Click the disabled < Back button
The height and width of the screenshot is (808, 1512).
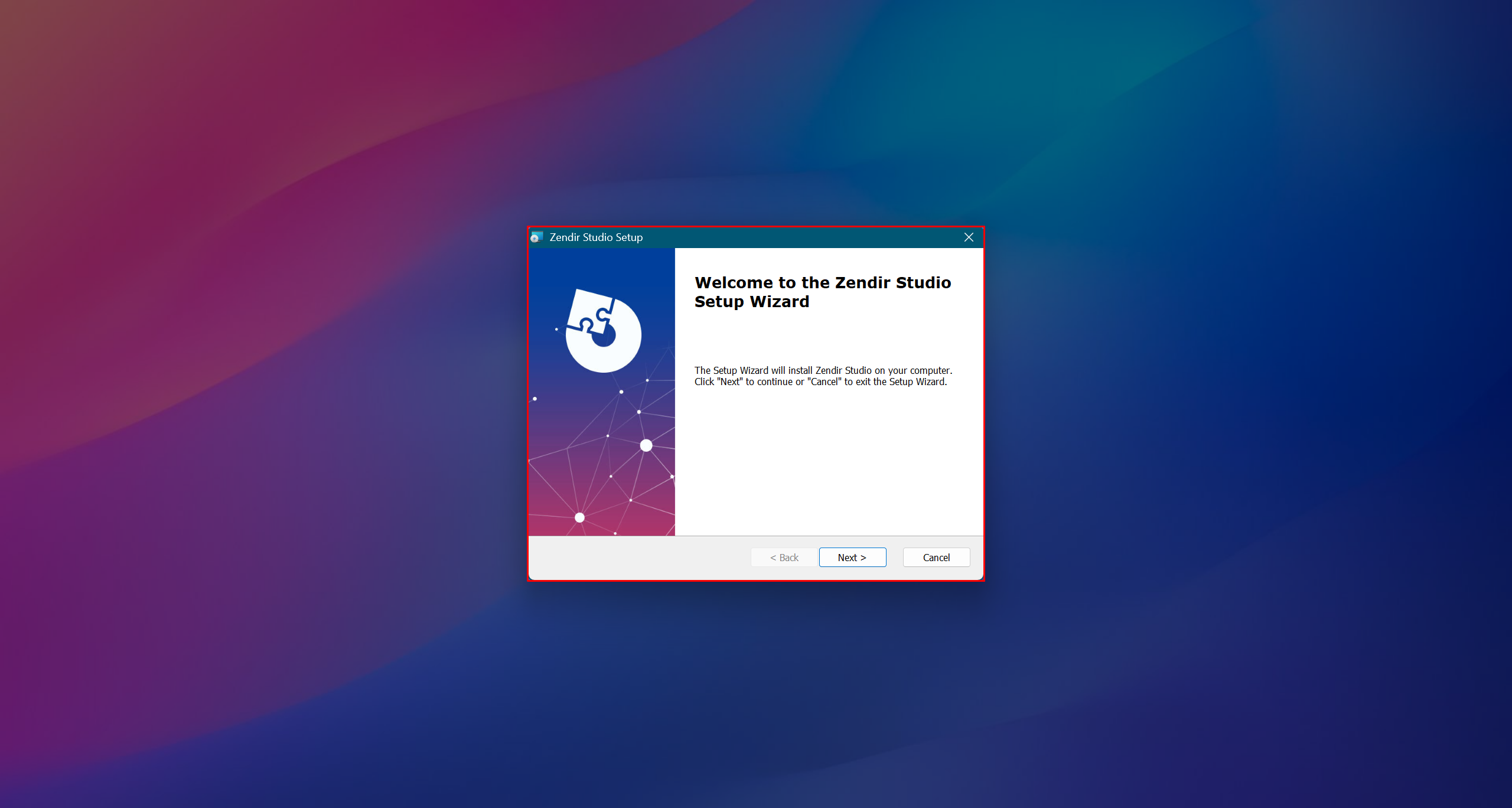point(784,557)
